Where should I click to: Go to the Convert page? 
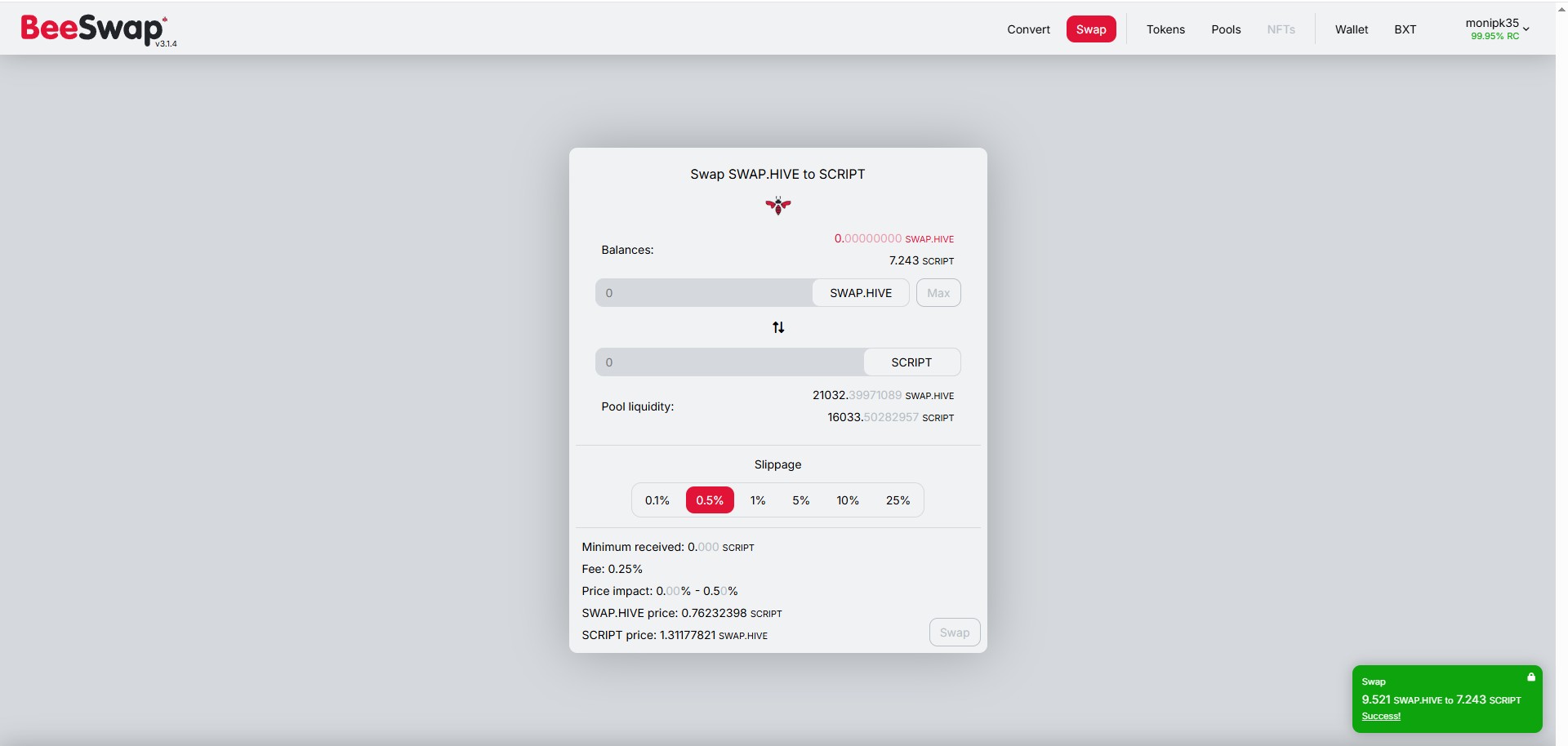1029,29
